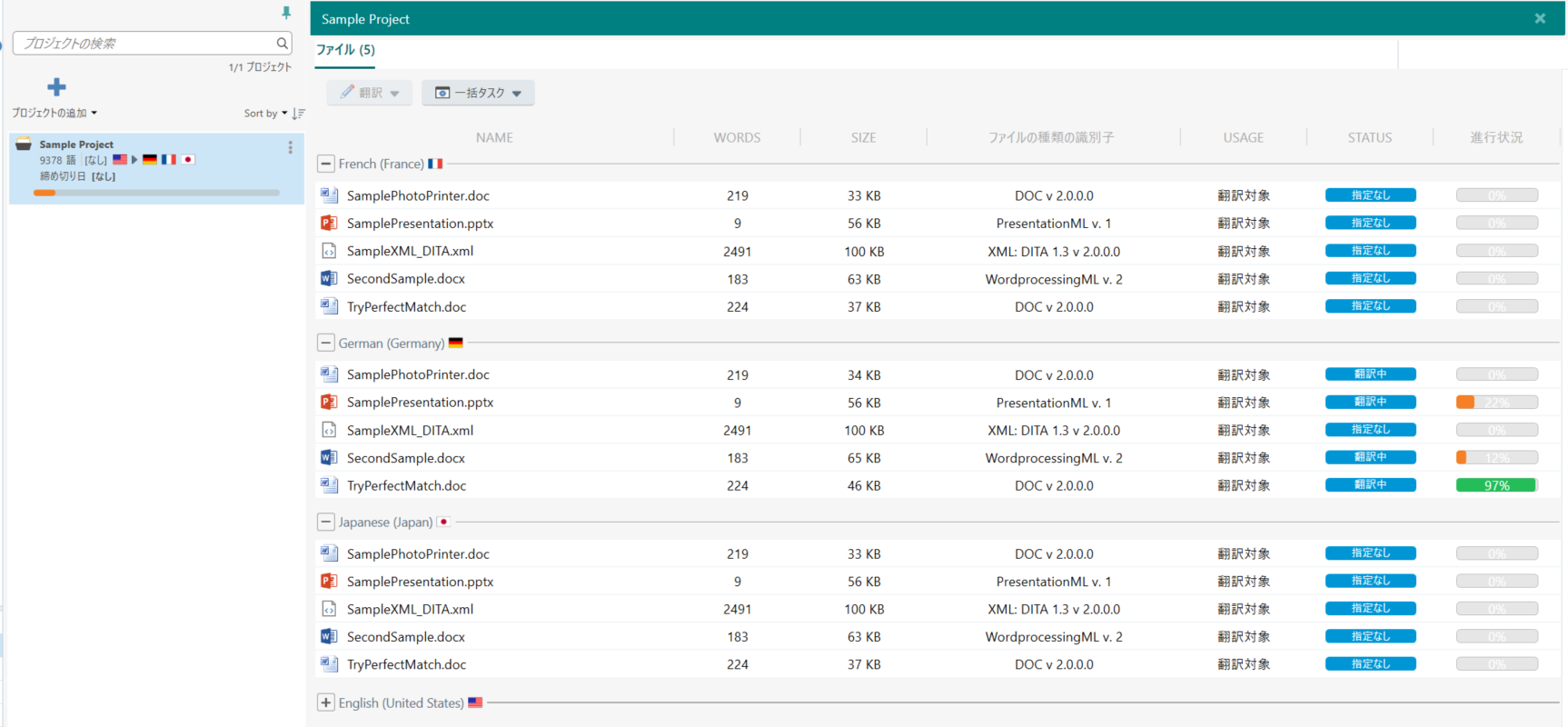Image resolution: width=1568 pixels, height=727 pixels.
Task: Click German SamplePresentation.pptx 22% progress bar
Action: click(x=1497, y=402)
